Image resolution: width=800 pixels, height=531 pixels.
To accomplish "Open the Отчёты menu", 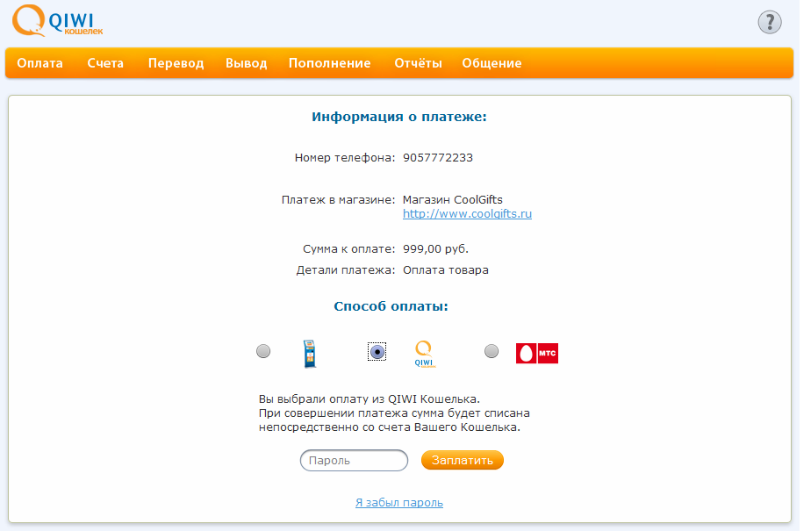I will 418,63.
